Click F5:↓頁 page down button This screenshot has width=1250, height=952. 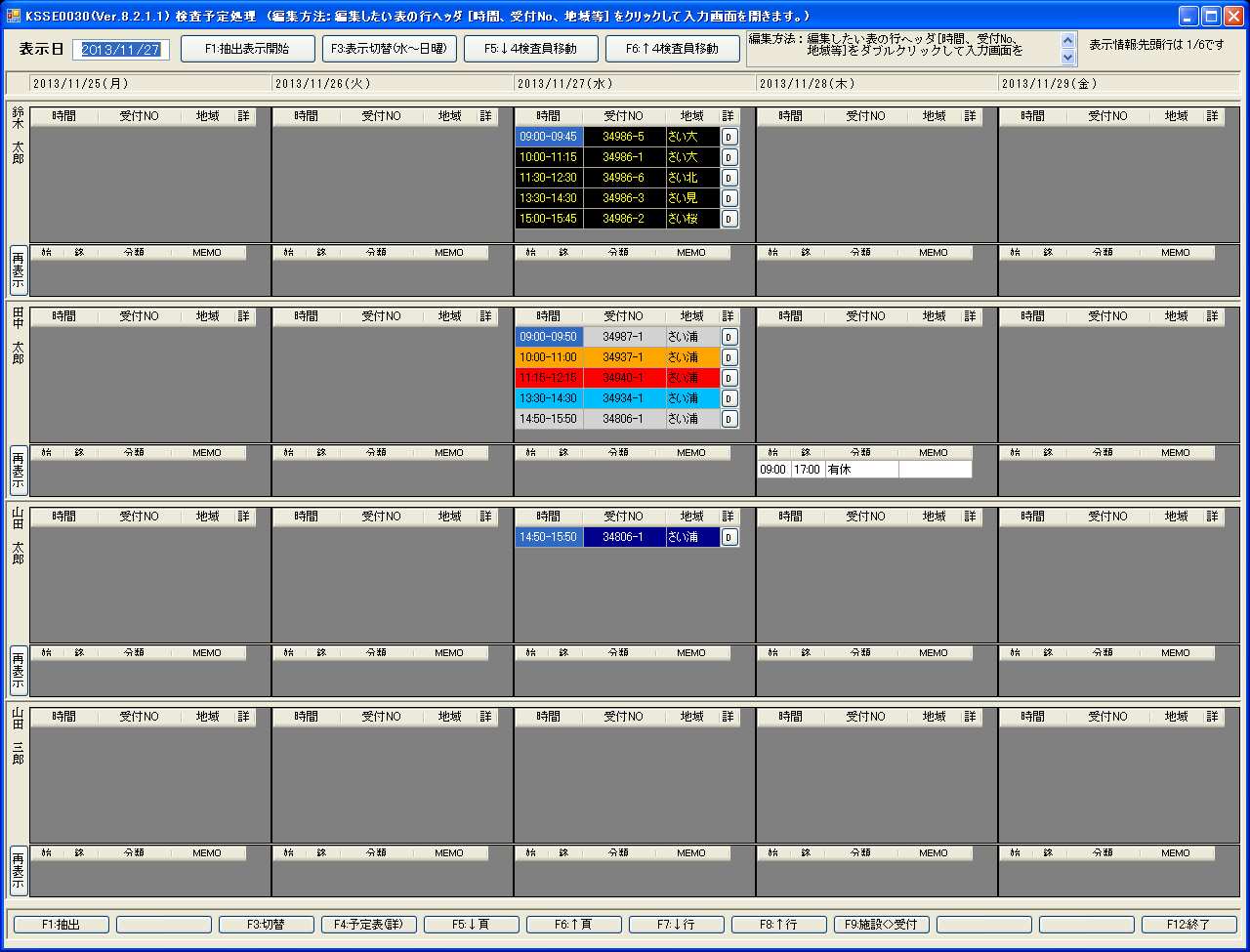[472, 925]
